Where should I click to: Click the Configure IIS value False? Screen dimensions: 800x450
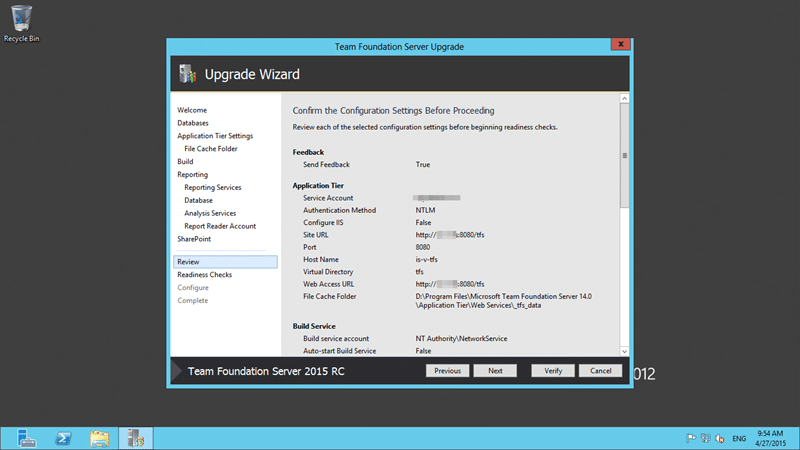[x=423, y=222]
